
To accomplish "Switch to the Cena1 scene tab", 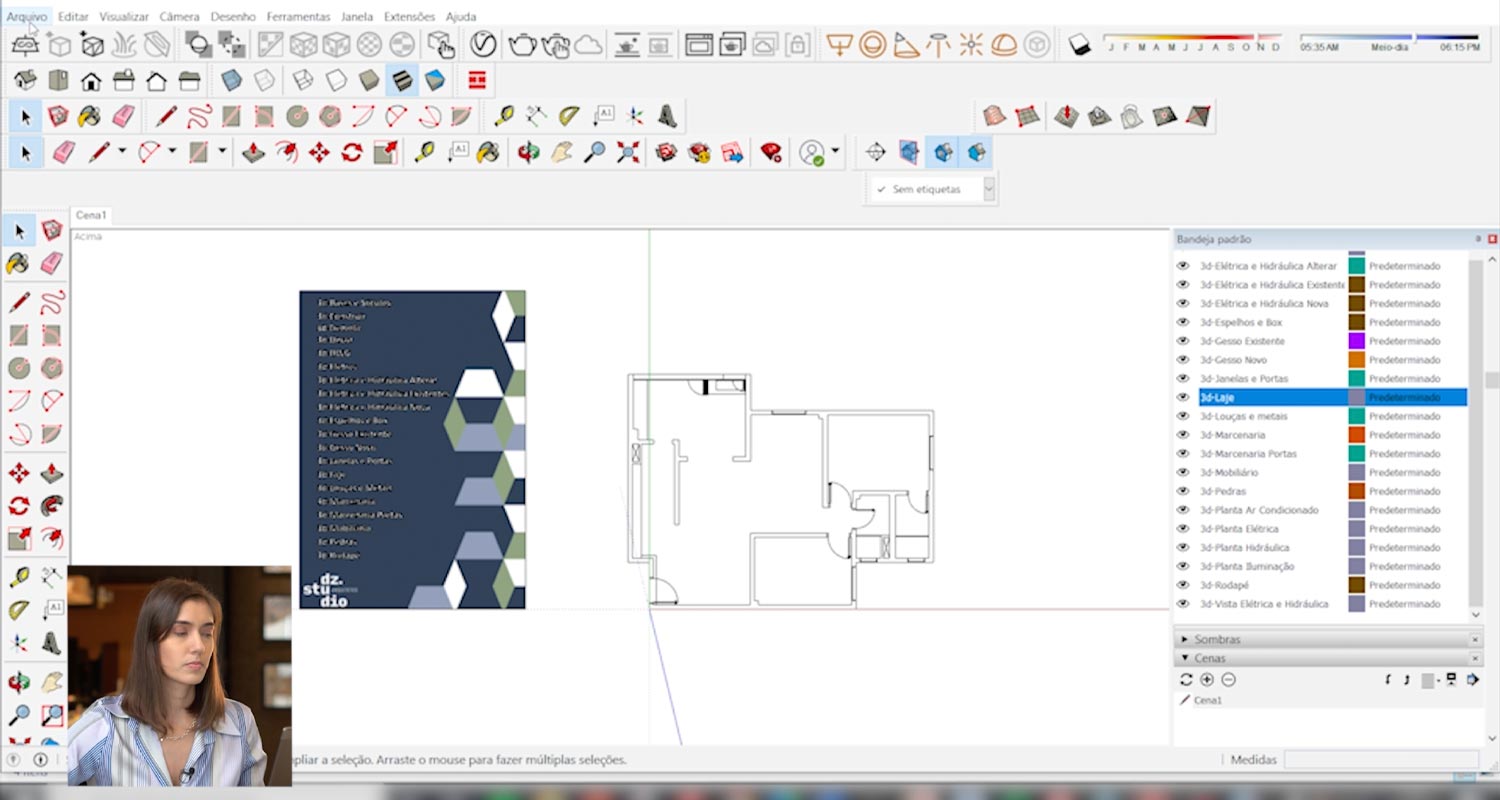I will pyautogui.click(x=91, y=215).
